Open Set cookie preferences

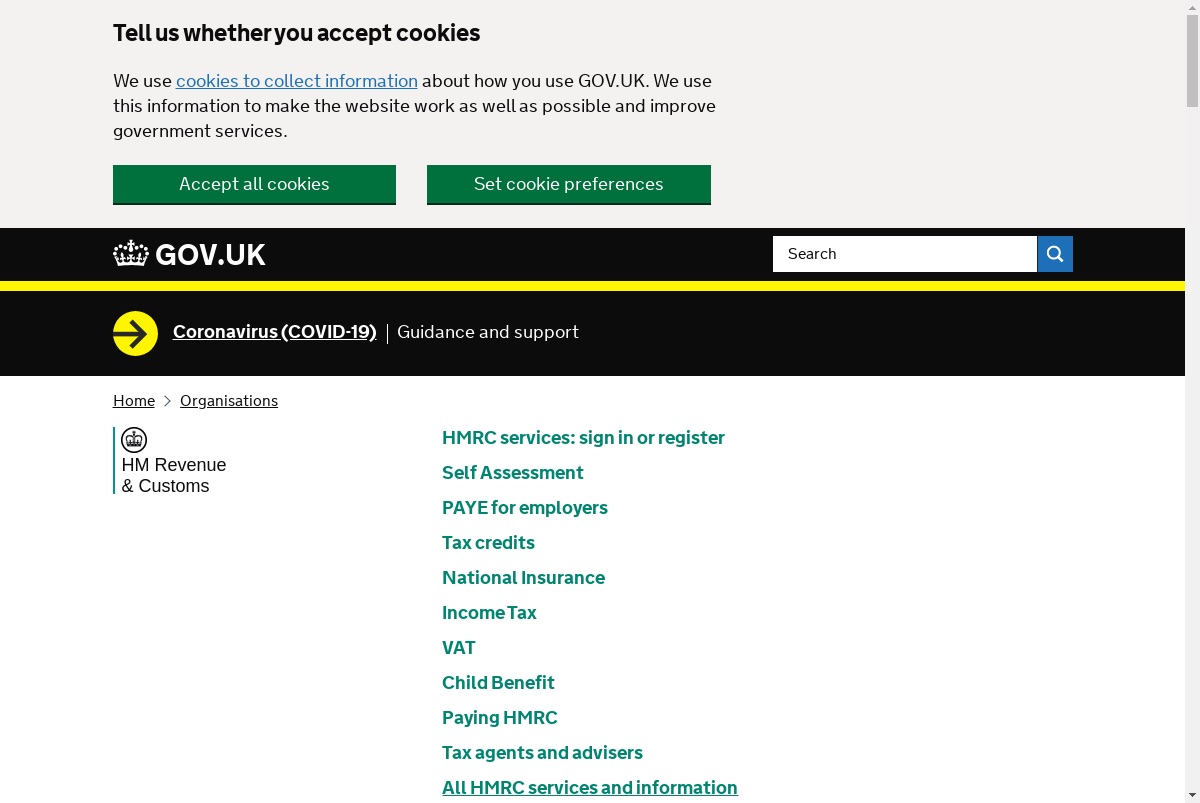[x=569, y=184]
